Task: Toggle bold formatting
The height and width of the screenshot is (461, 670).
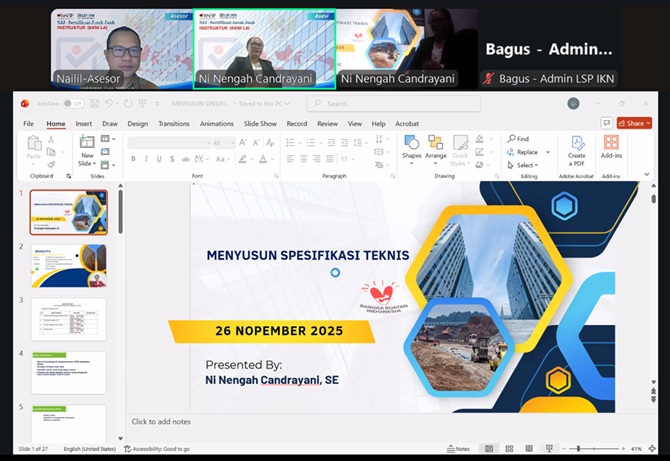Action: [x=132, y=159]
